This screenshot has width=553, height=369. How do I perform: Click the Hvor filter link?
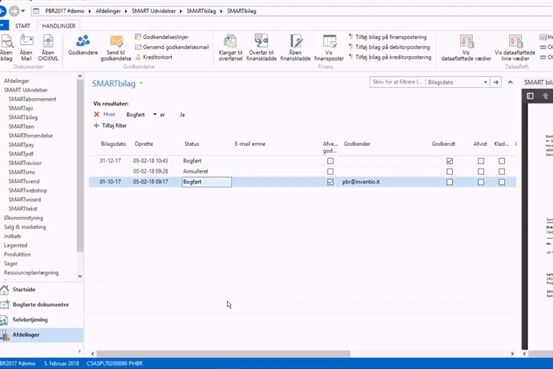pos(109,114)
